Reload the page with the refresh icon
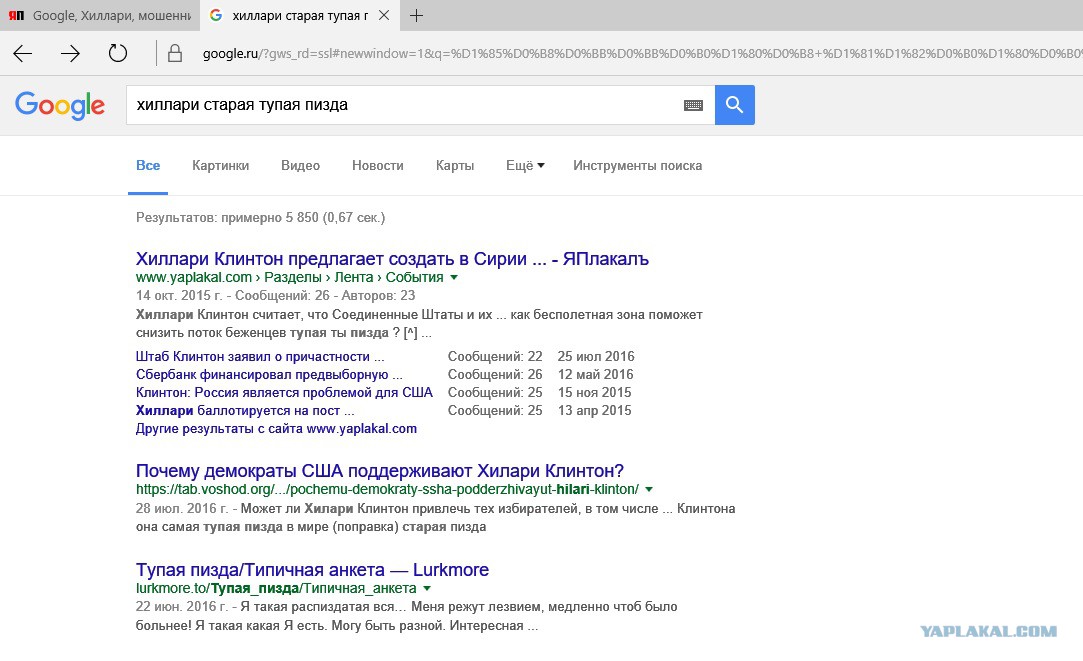 pos(118,53)
